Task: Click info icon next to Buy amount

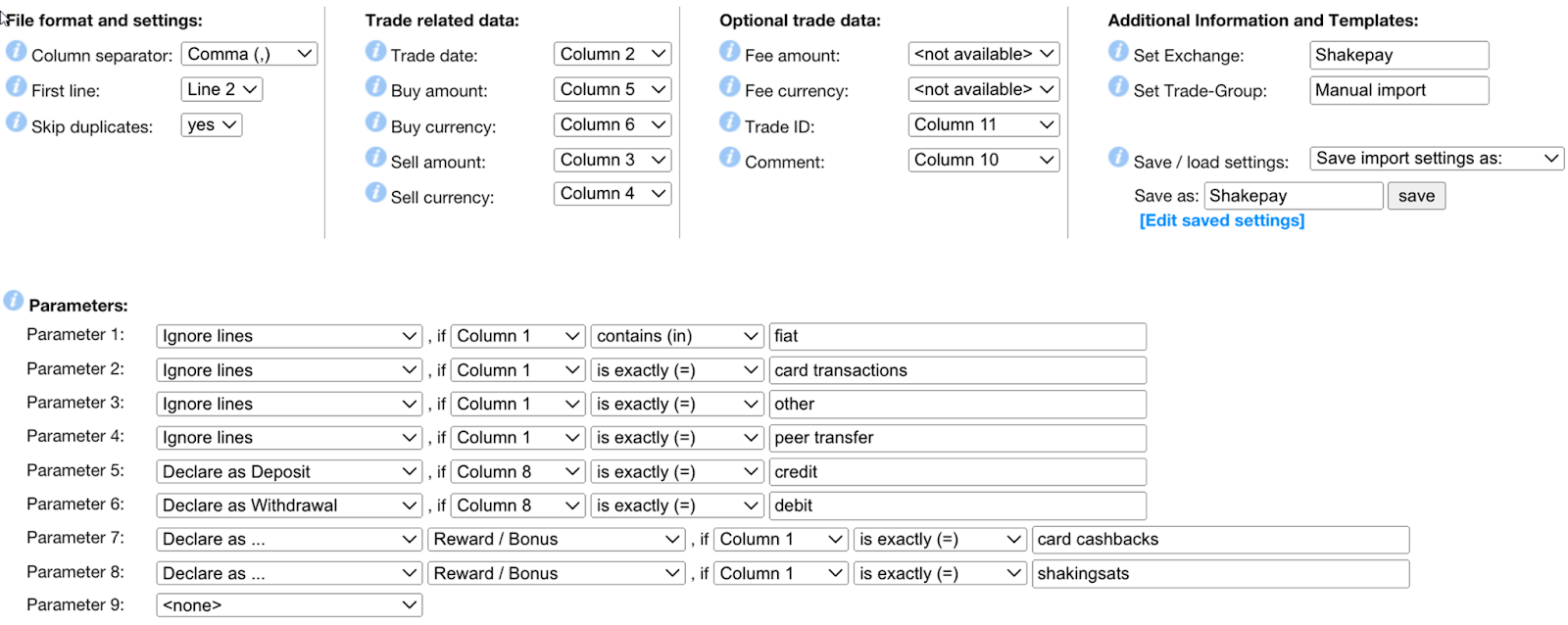Action: [x=375, y=86]
